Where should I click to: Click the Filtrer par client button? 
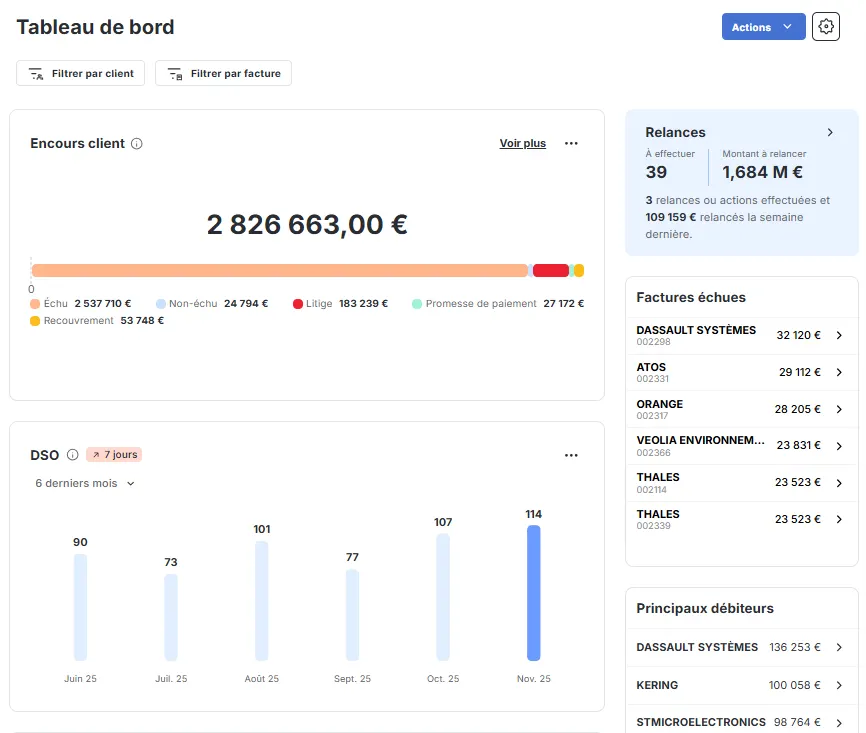80,73
